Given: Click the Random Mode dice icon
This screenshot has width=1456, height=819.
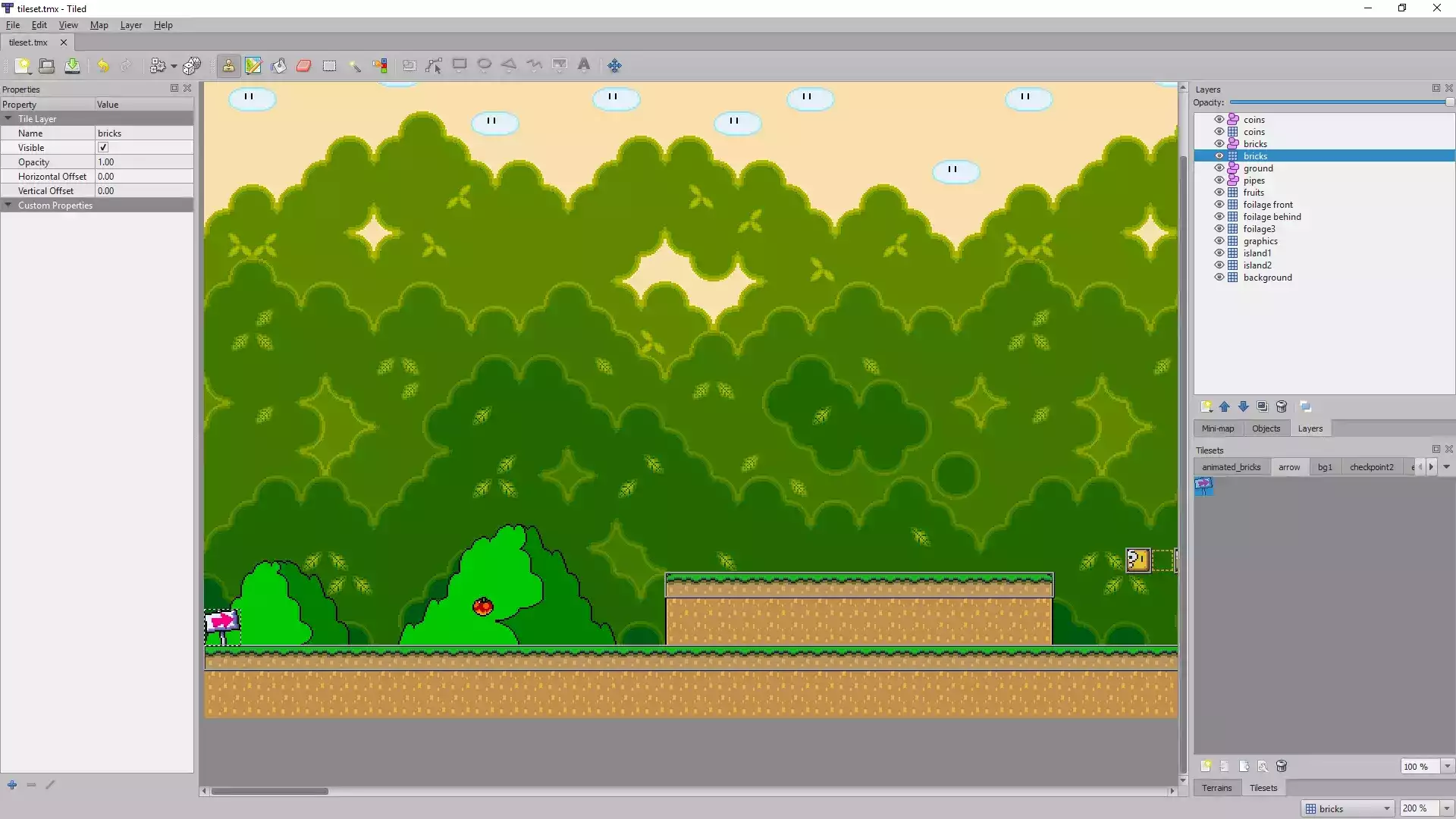Looking at the screenshot, I should tap(192, 66).
